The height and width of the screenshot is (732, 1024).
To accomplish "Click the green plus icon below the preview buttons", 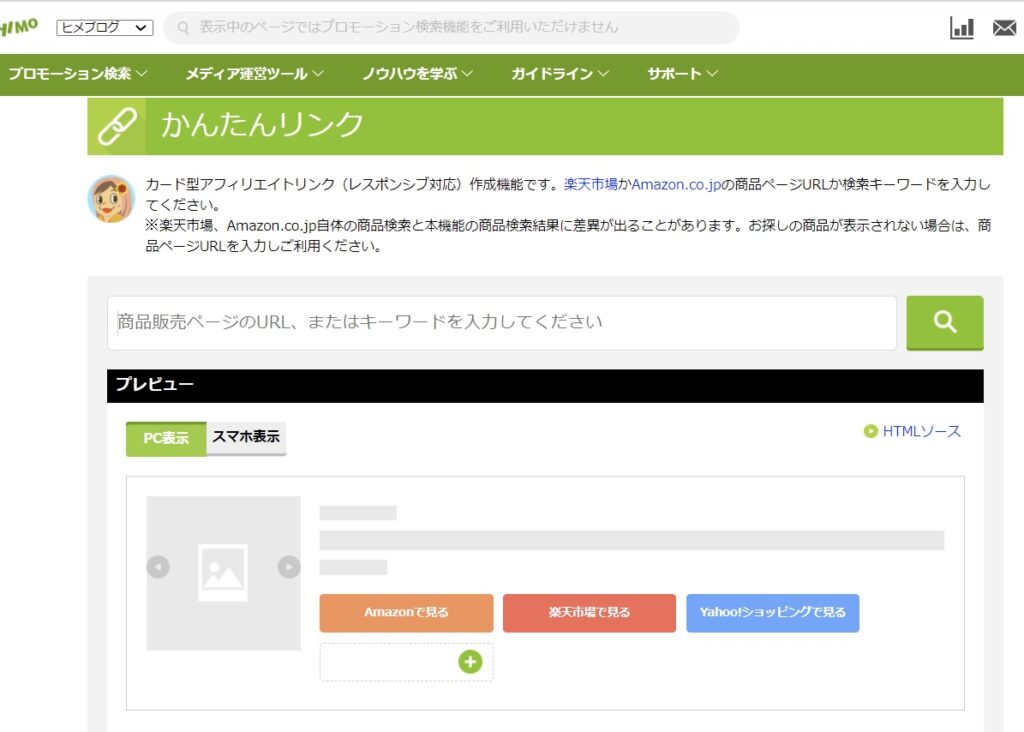I will (x=469, y=662).
